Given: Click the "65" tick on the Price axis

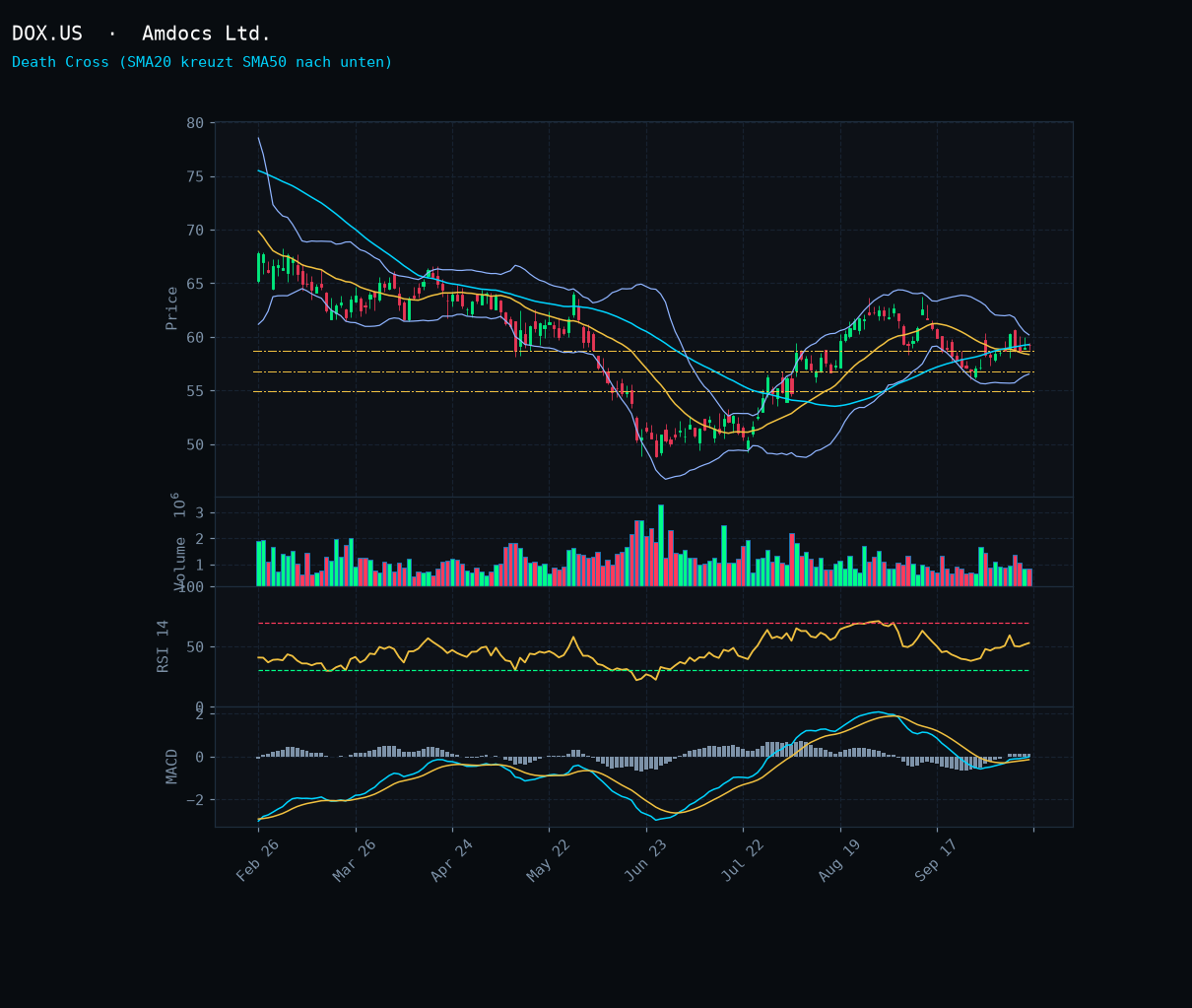Looking at the screenshot, I should 195,284.
